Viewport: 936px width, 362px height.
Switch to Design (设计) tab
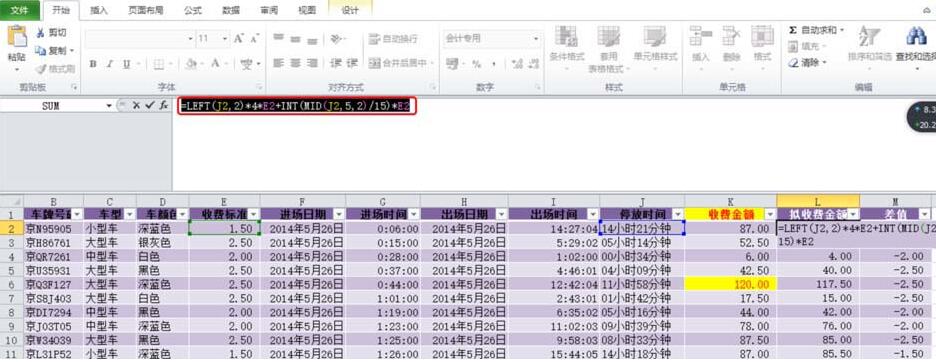[x=350, y=10]
